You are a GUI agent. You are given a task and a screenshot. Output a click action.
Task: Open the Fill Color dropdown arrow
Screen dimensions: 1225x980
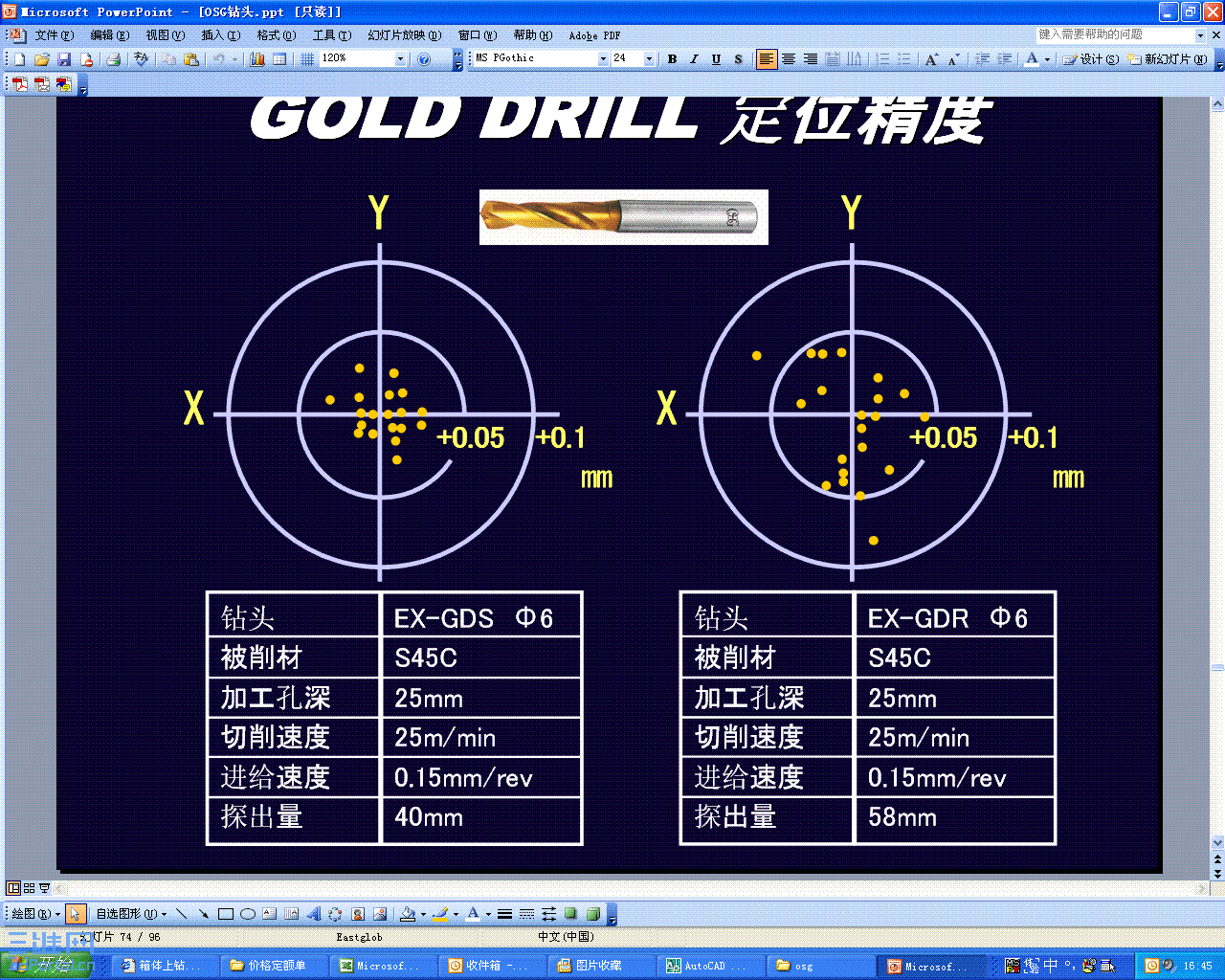(423, 914)
